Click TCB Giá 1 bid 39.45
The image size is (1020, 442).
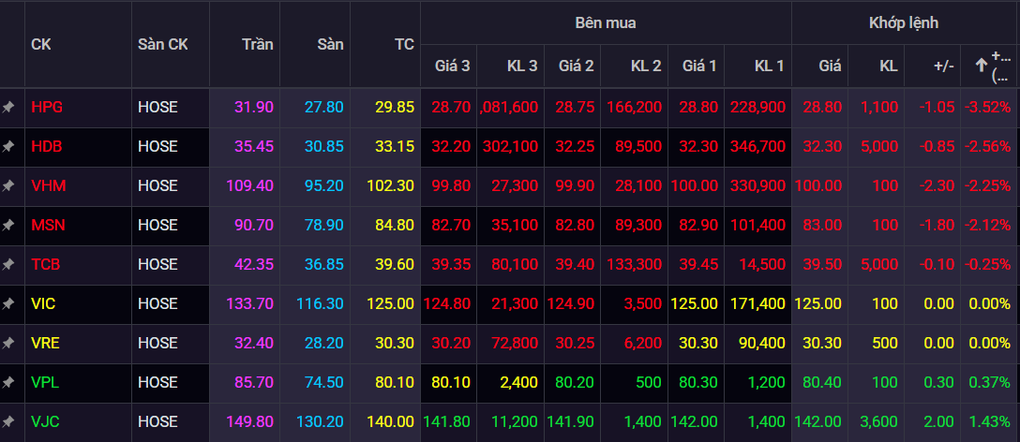tap(699, 264)
